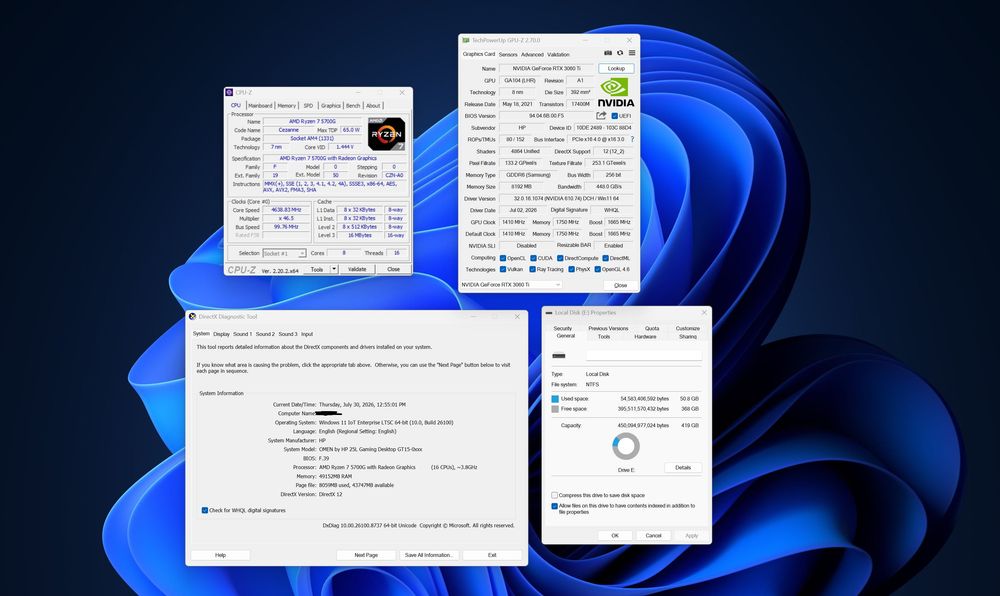Click blue Used space color swatch
The height and width of the screenshot is (596, 1000).
(555, 398)
